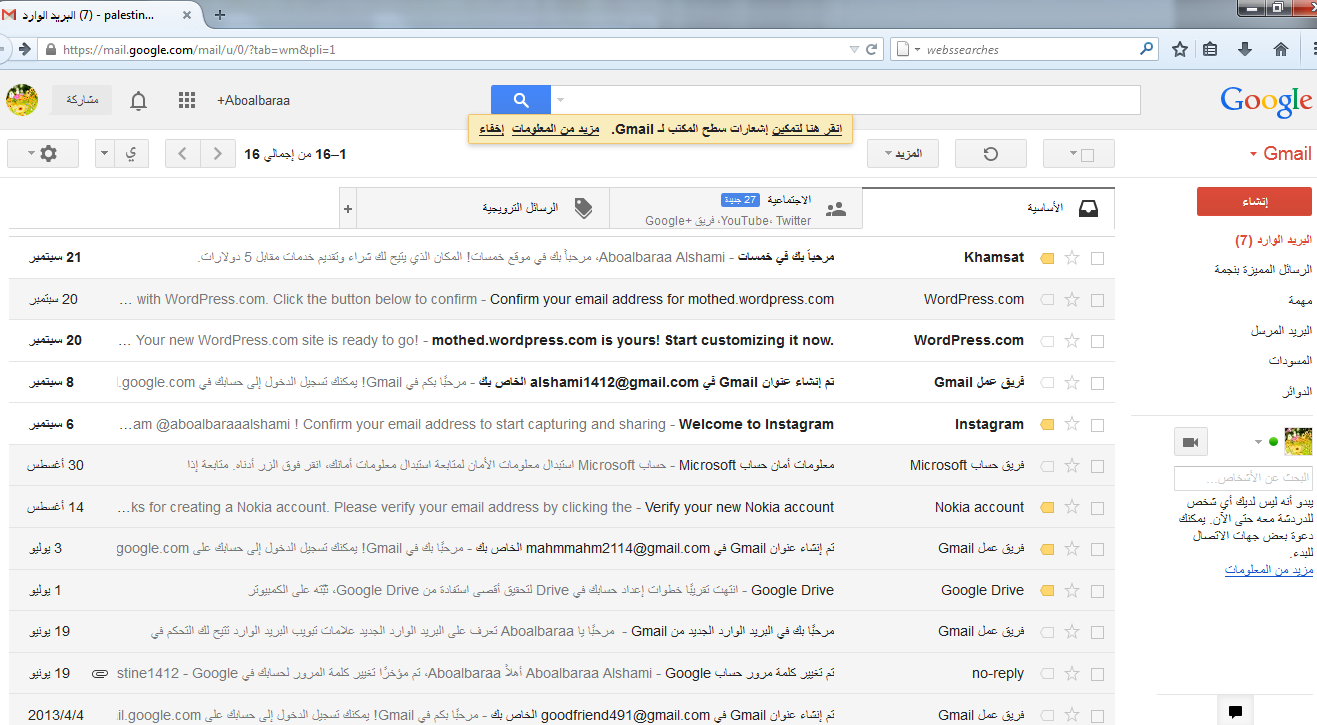Switch to الرسائل الترويجية (Promotions) tab
1317x725 pixels.
(482, 208)
